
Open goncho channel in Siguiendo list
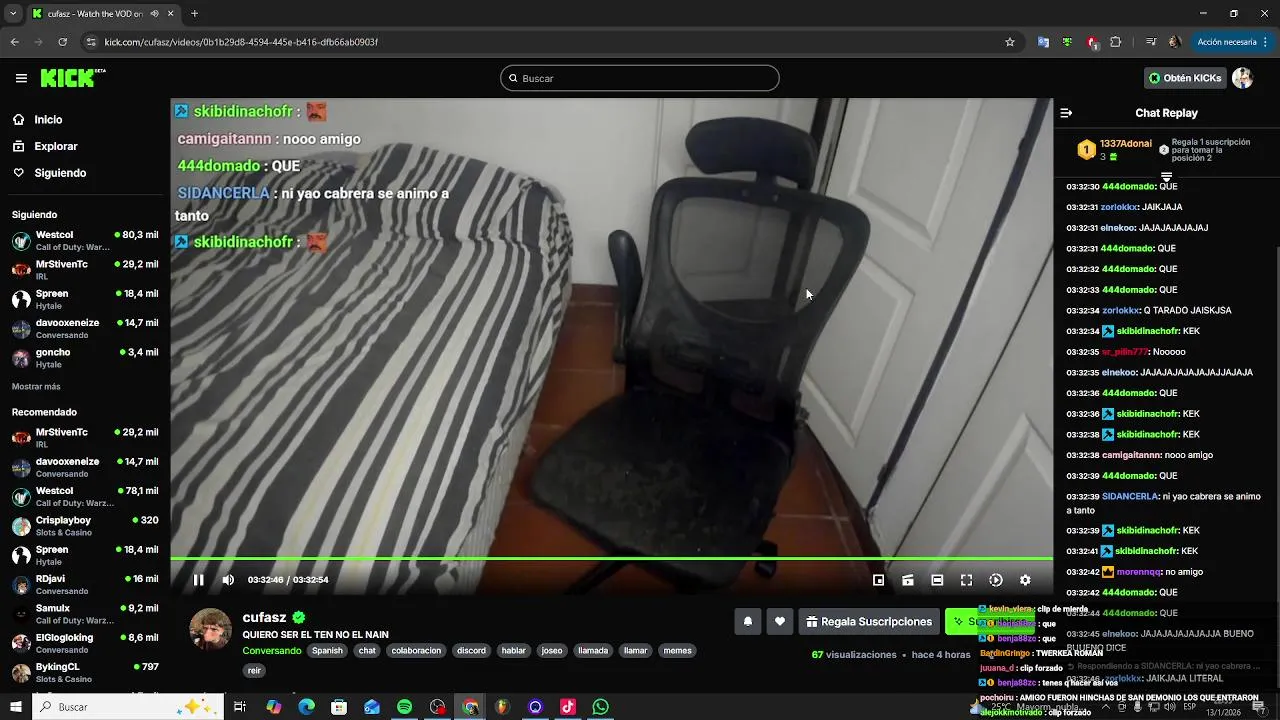point(85,358)
